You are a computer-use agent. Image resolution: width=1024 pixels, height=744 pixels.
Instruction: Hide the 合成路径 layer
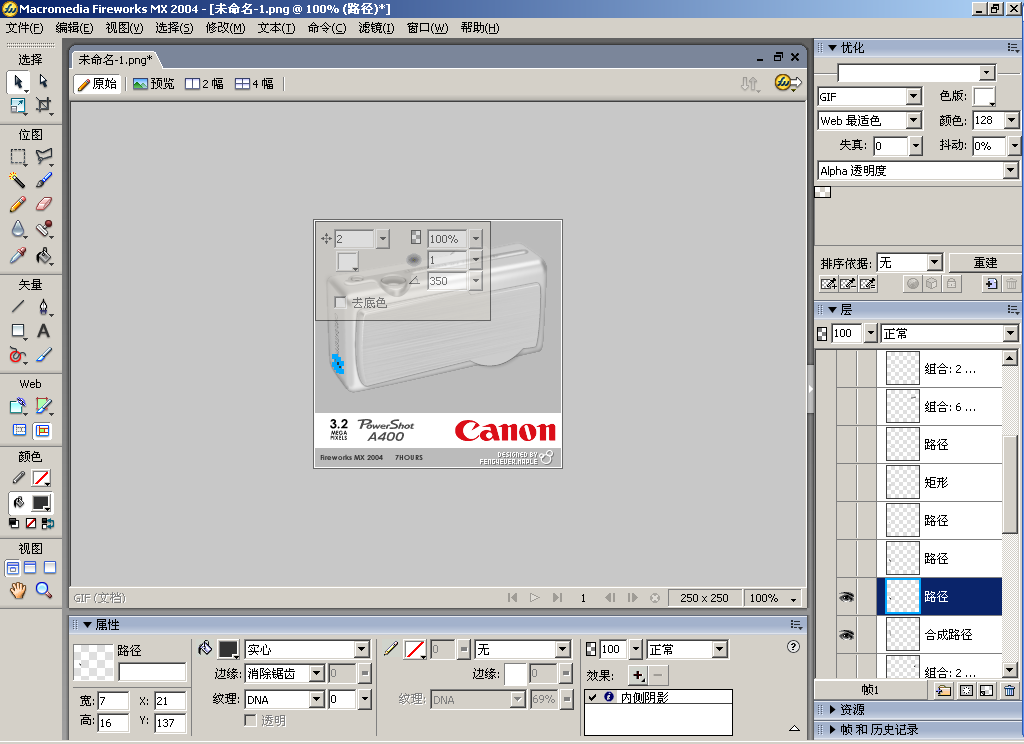(846, 634)
